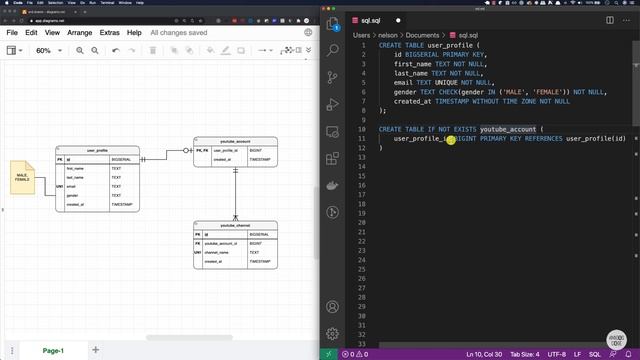The width and height of the screenshot is (640, 360).
Task: Open Source Control view in activity bar
Action: pyautogui.click(x=333, y=77)
